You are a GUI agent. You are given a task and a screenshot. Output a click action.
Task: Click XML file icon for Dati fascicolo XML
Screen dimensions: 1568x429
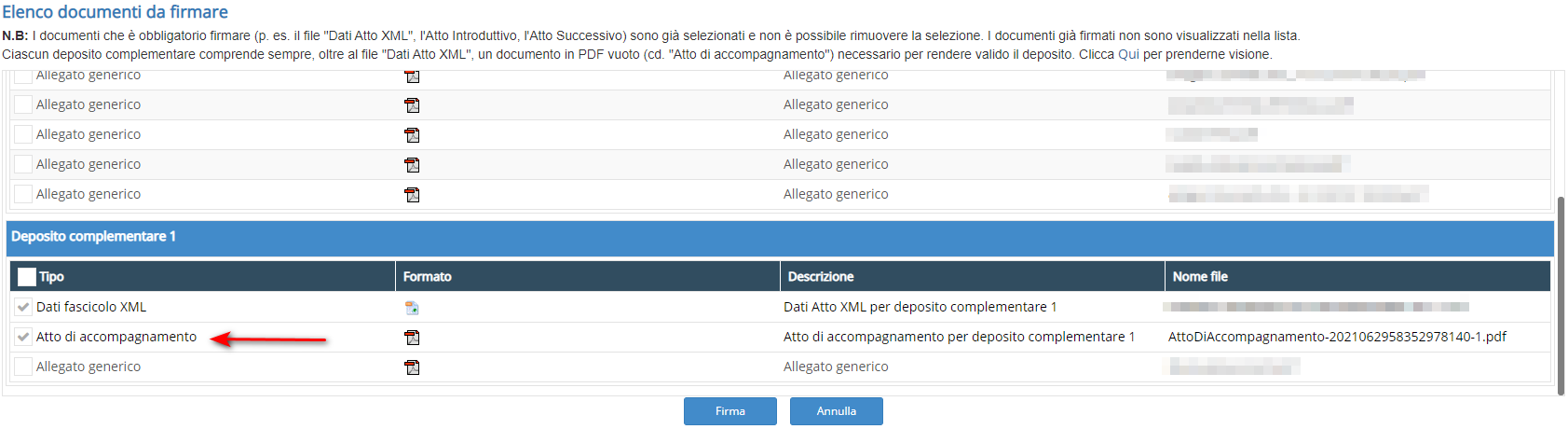[x=412, y=308]
